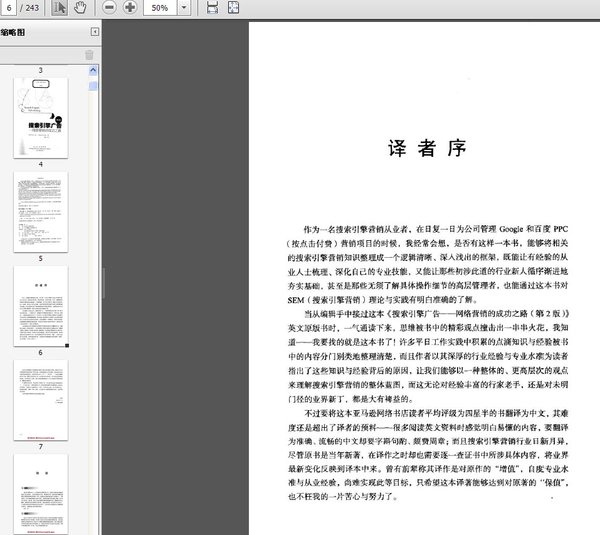The image size is (600, 535).
Task: Click thumbnail panel scroll up arrow
Action: click(93, 70)
